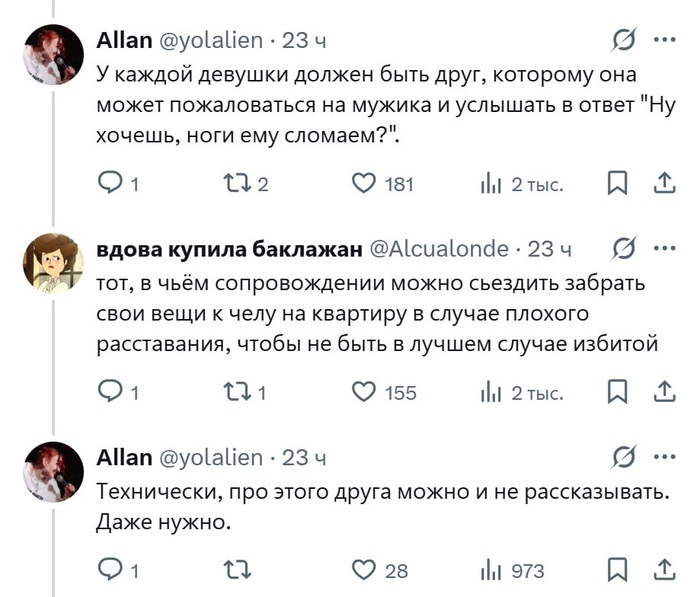Open three-dot menu on @Alcualonde tweet

pyautogui.click(x=664, y=248)
